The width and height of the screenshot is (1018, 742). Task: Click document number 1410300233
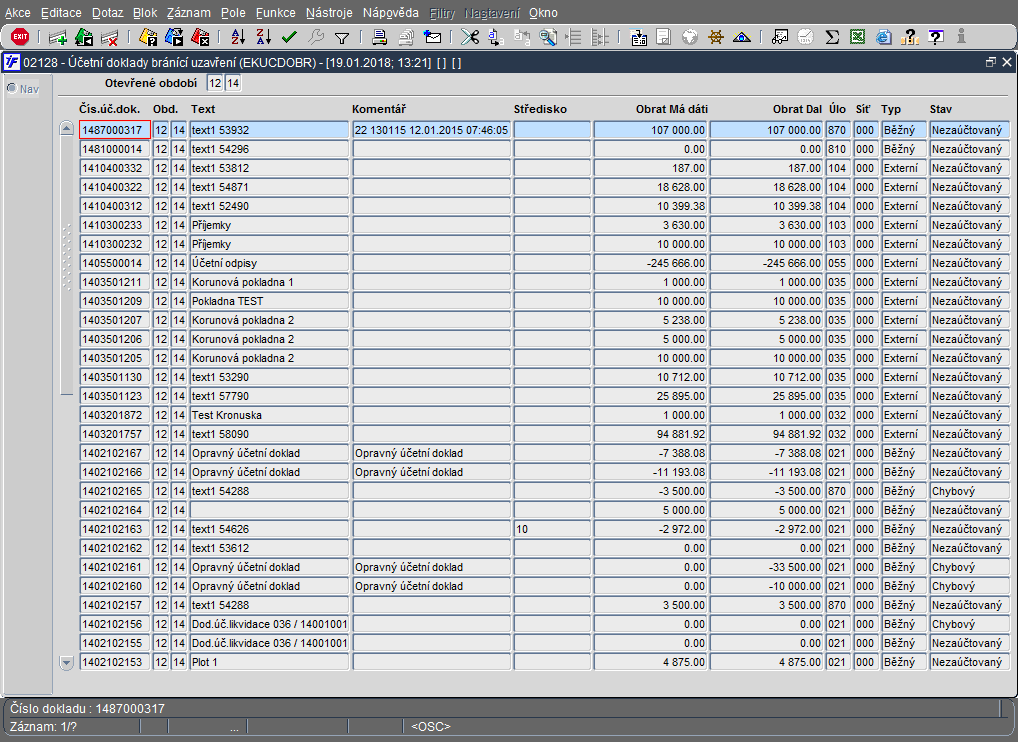115,225
